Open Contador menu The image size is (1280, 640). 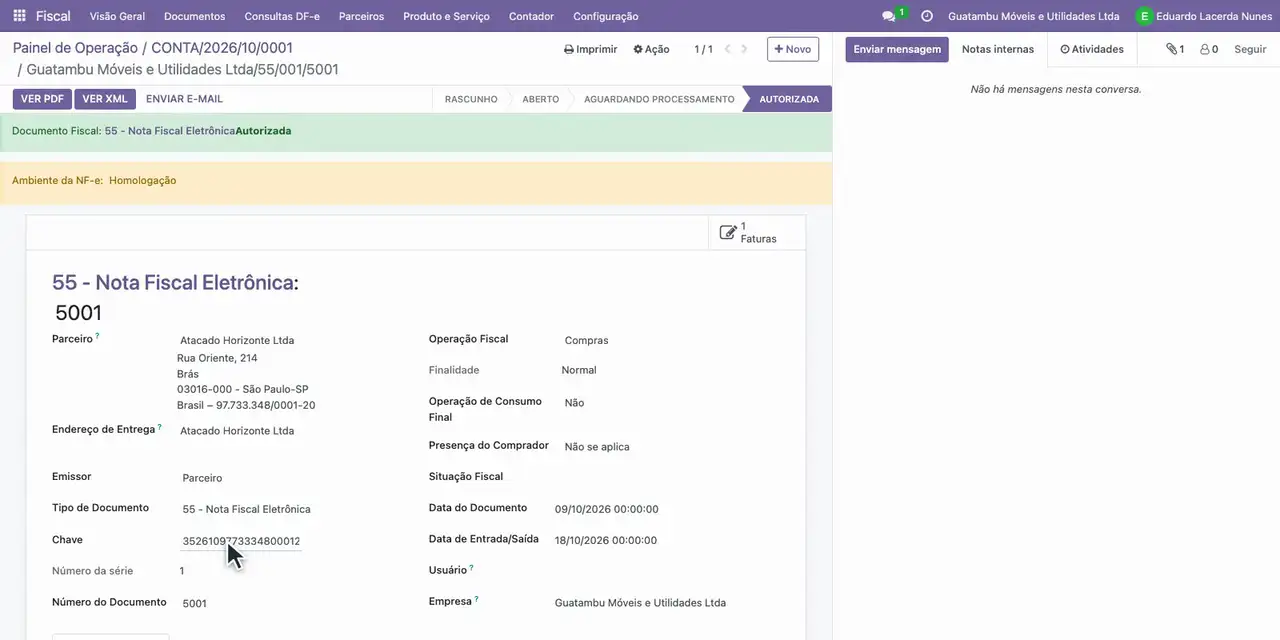[x=531, y=16]
